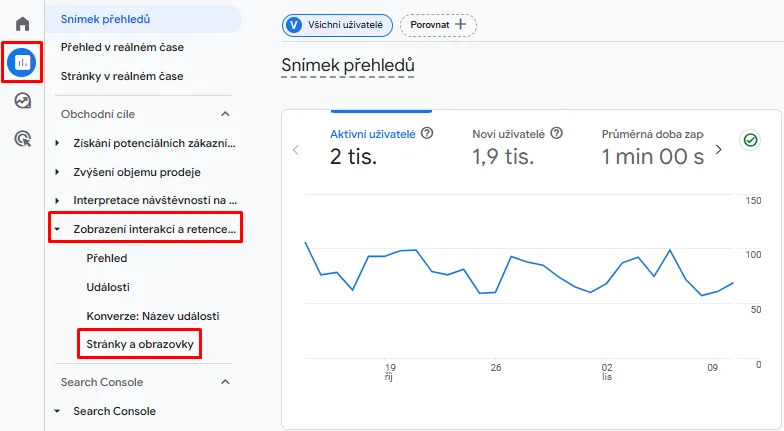The width and height of the screenshot is (784, 431).
Task: Click the Search Console tree item label
Action: 114,411
